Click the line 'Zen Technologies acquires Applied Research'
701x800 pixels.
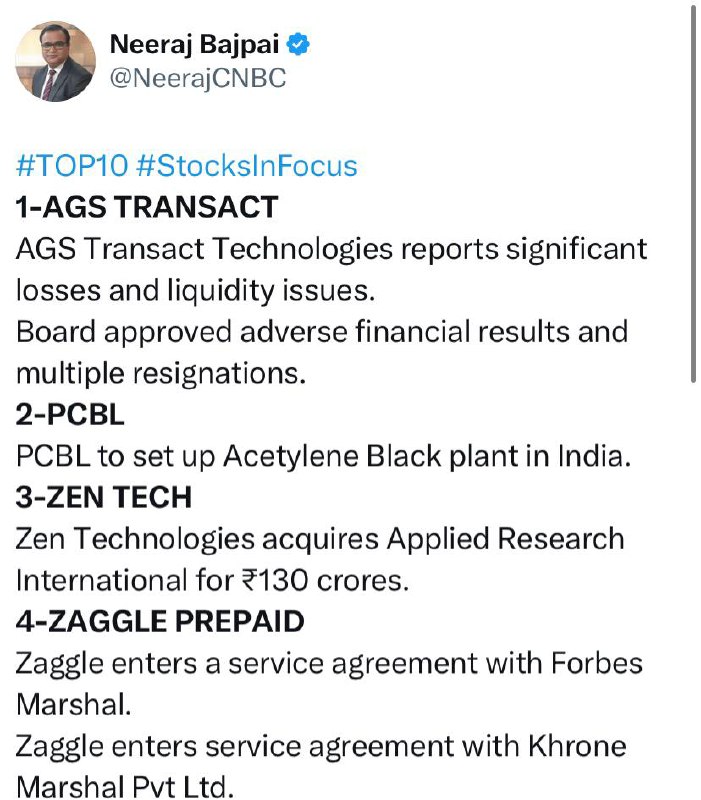(x=320, y=539)
